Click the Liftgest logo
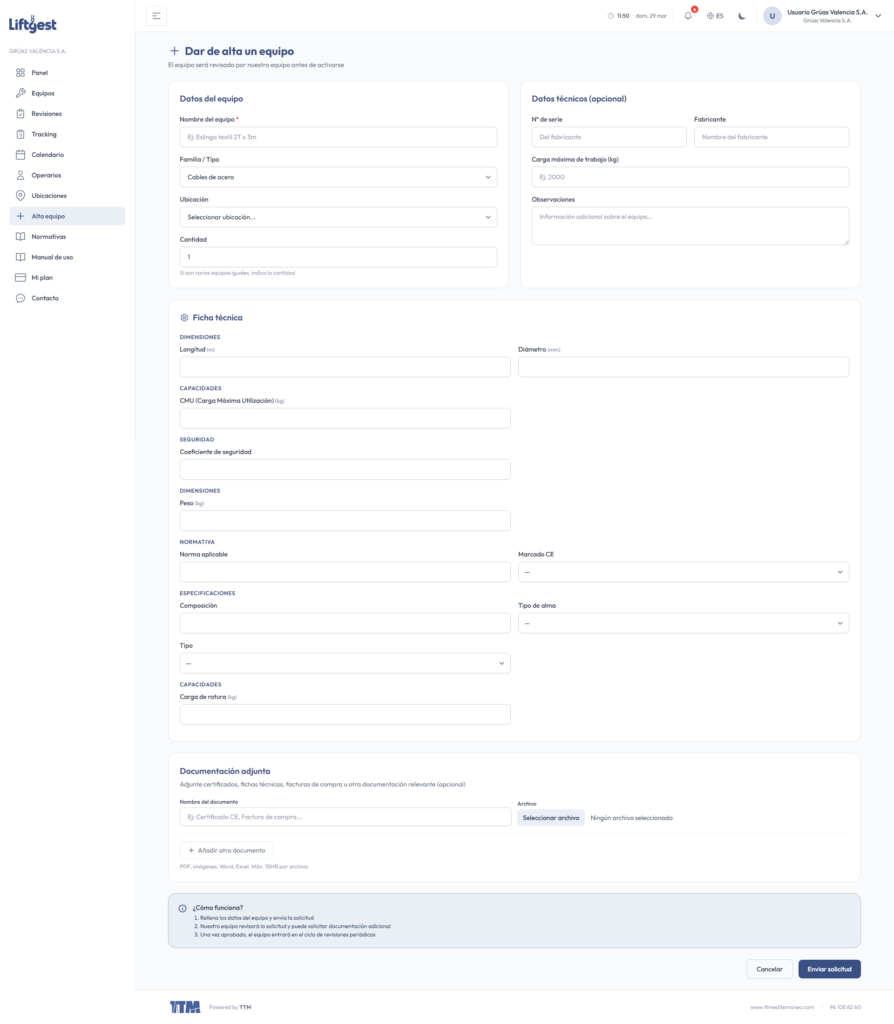The width and height of the screenshot is (894, 1024). [33, 23]
